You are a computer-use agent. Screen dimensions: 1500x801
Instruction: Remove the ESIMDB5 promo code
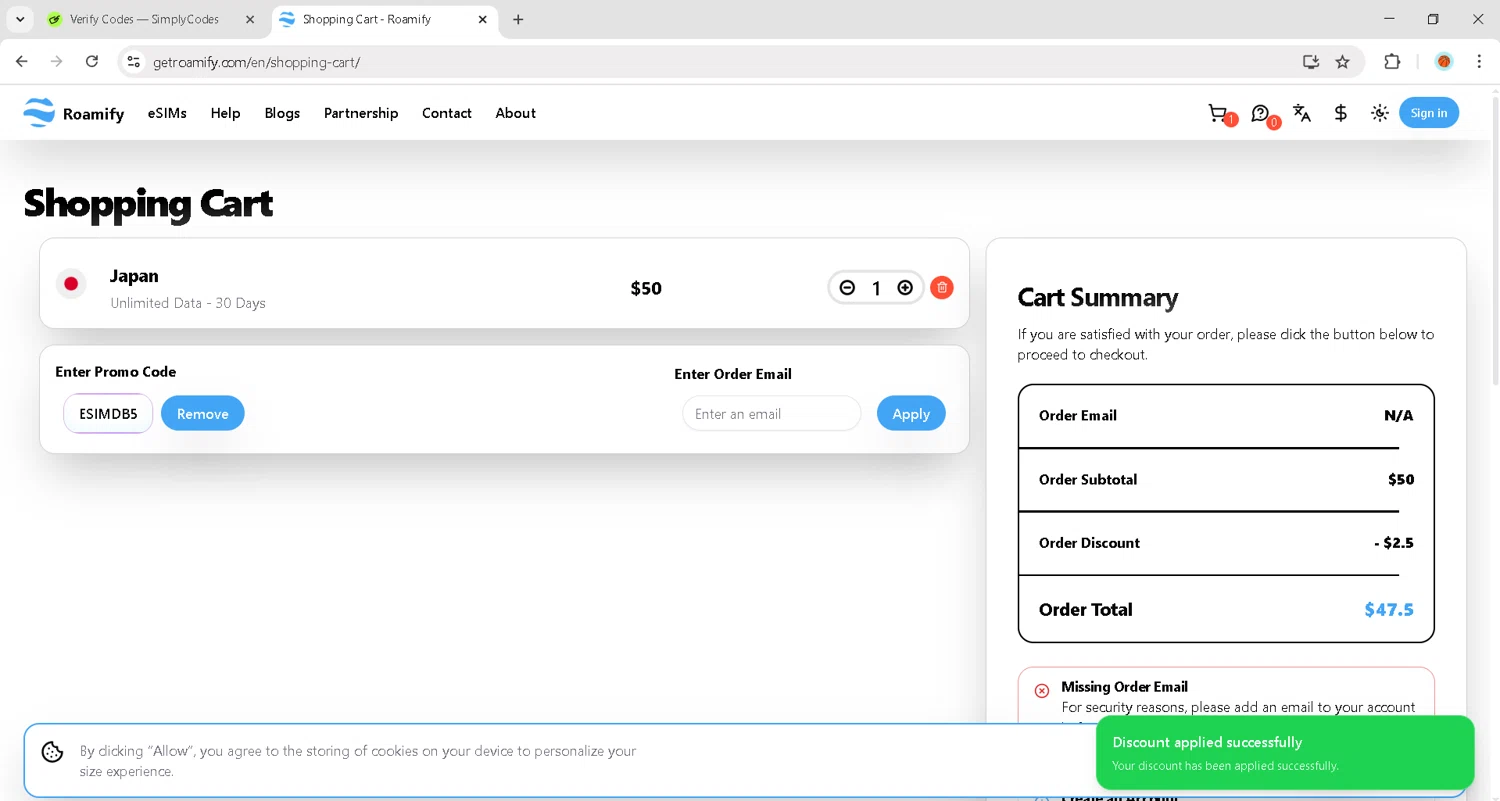coord(202,414)
